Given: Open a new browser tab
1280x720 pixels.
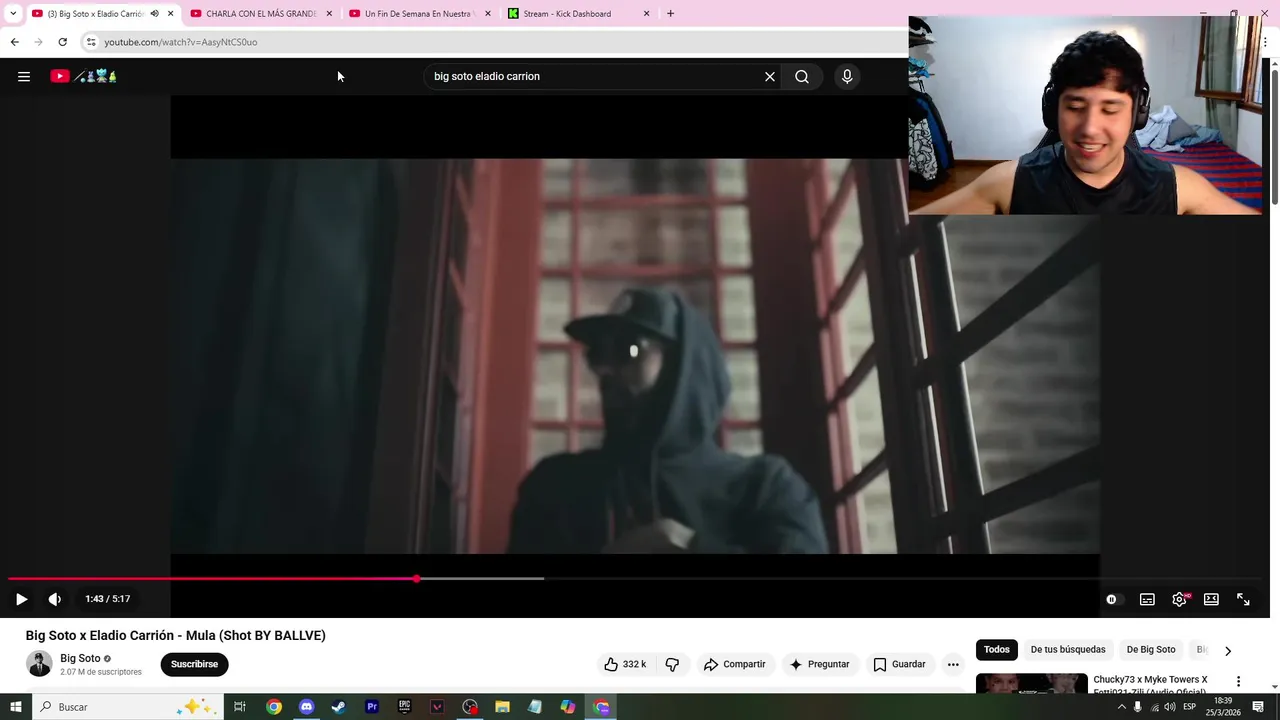Looking at the screenshot, I should coord(670,14).
